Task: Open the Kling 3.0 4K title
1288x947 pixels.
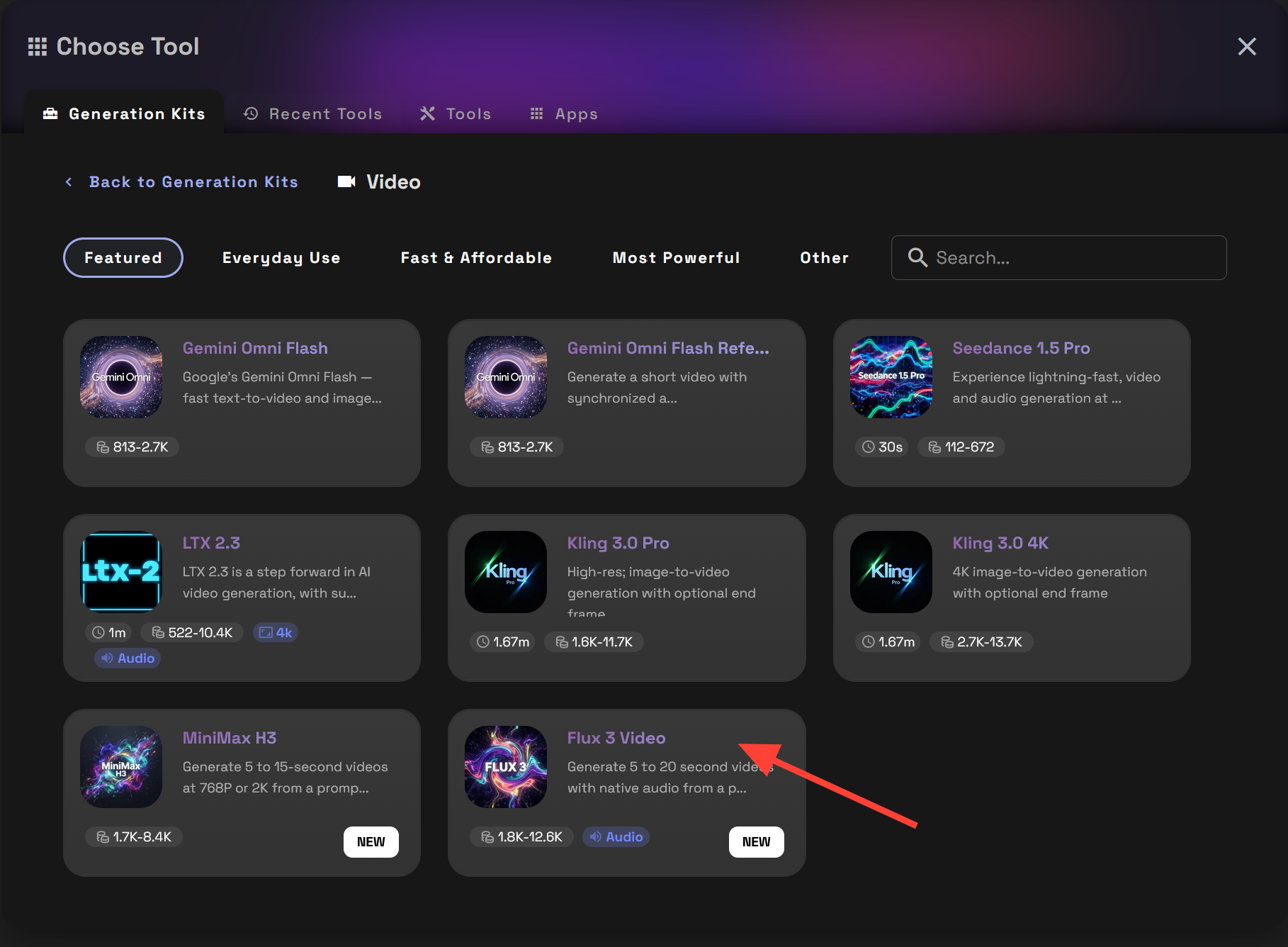Action: pos(1000,543)
